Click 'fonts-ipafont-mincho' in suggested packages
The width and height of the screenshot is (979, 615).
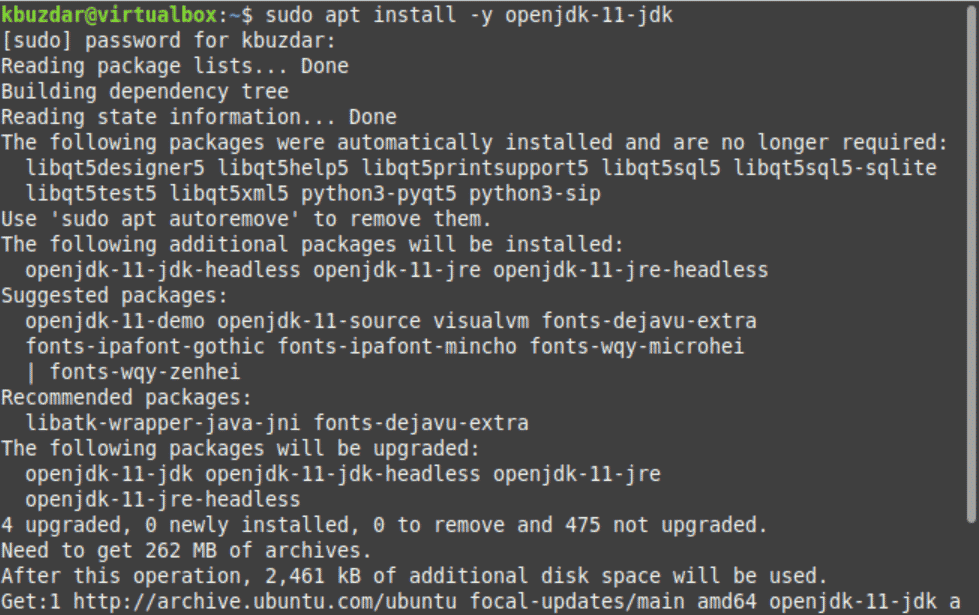click(x=397, y=347)
